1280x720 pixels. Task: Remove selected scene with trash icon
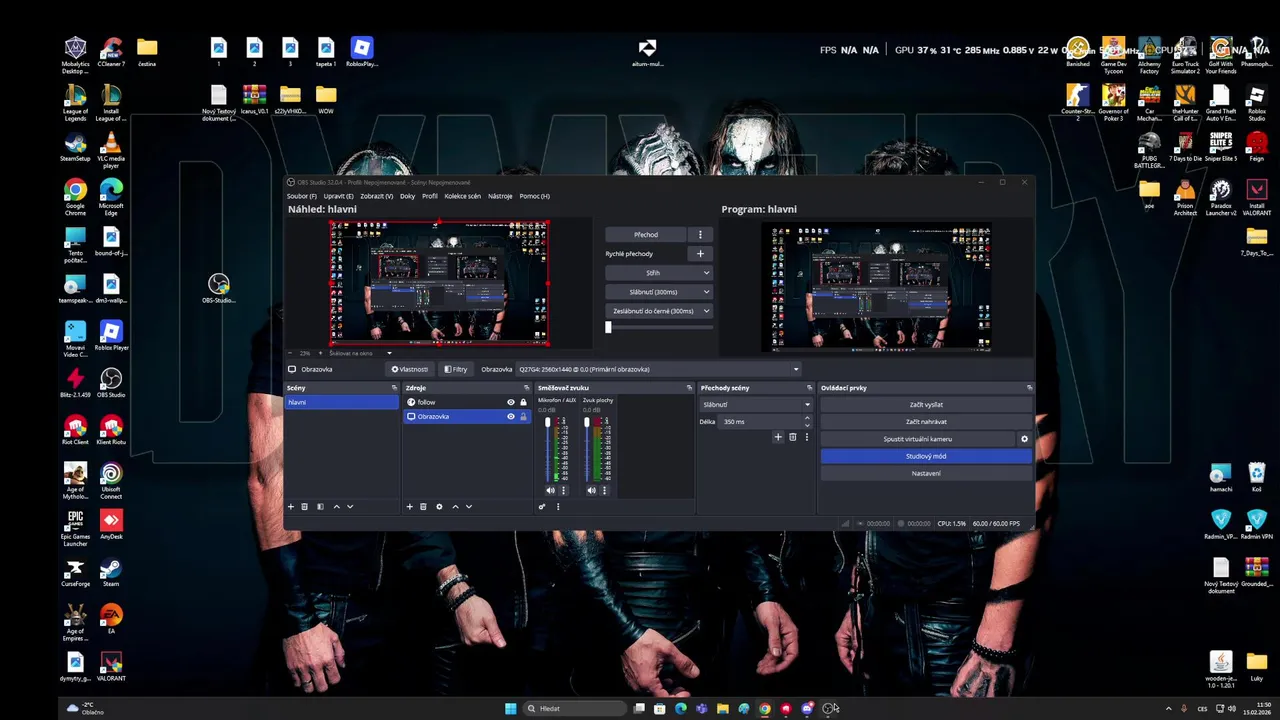[305, 506]
